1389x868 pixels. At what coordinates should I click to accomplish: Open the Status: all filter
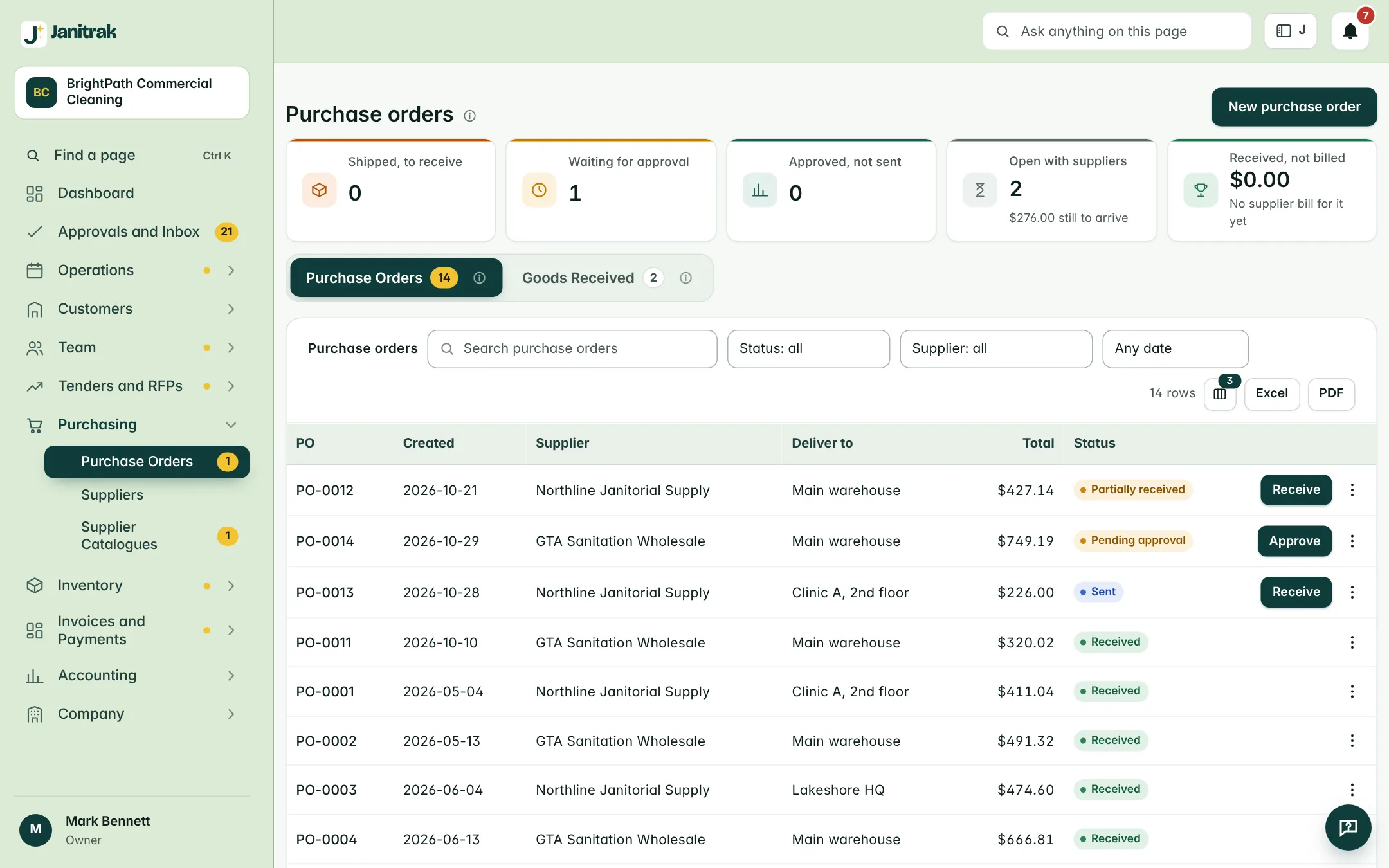(808, 349)
